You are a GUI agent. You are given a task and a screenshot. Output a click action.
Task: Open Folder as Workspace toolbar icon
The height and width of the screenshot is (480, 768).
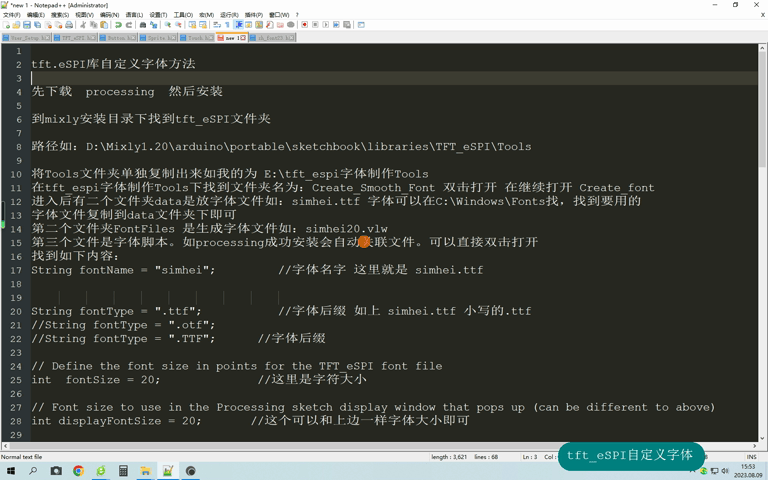(x=280, y=24)
